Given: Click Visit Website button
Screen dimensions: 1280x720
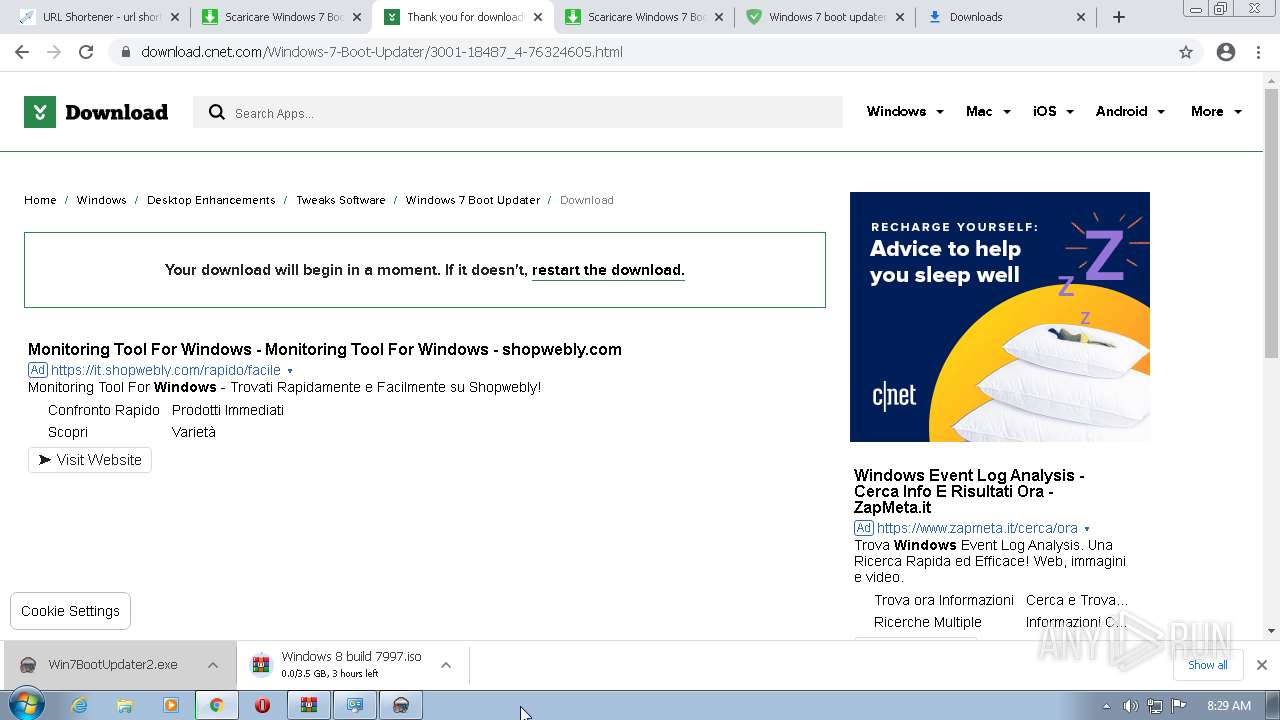Looking at the screenshot, I should (x=90, y=460).
